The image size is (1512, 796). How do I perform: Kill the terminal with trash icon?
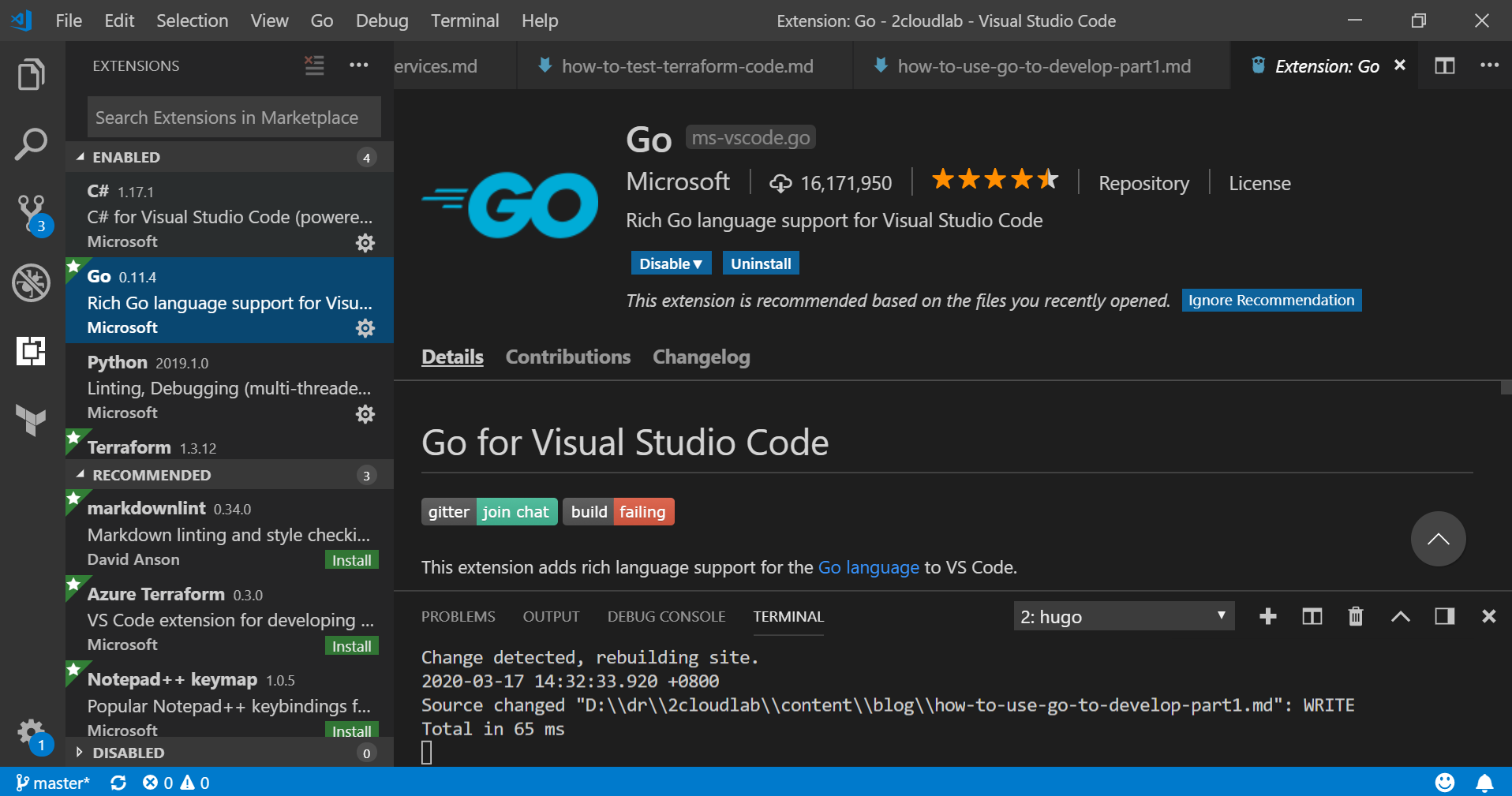click(1356, 616)
